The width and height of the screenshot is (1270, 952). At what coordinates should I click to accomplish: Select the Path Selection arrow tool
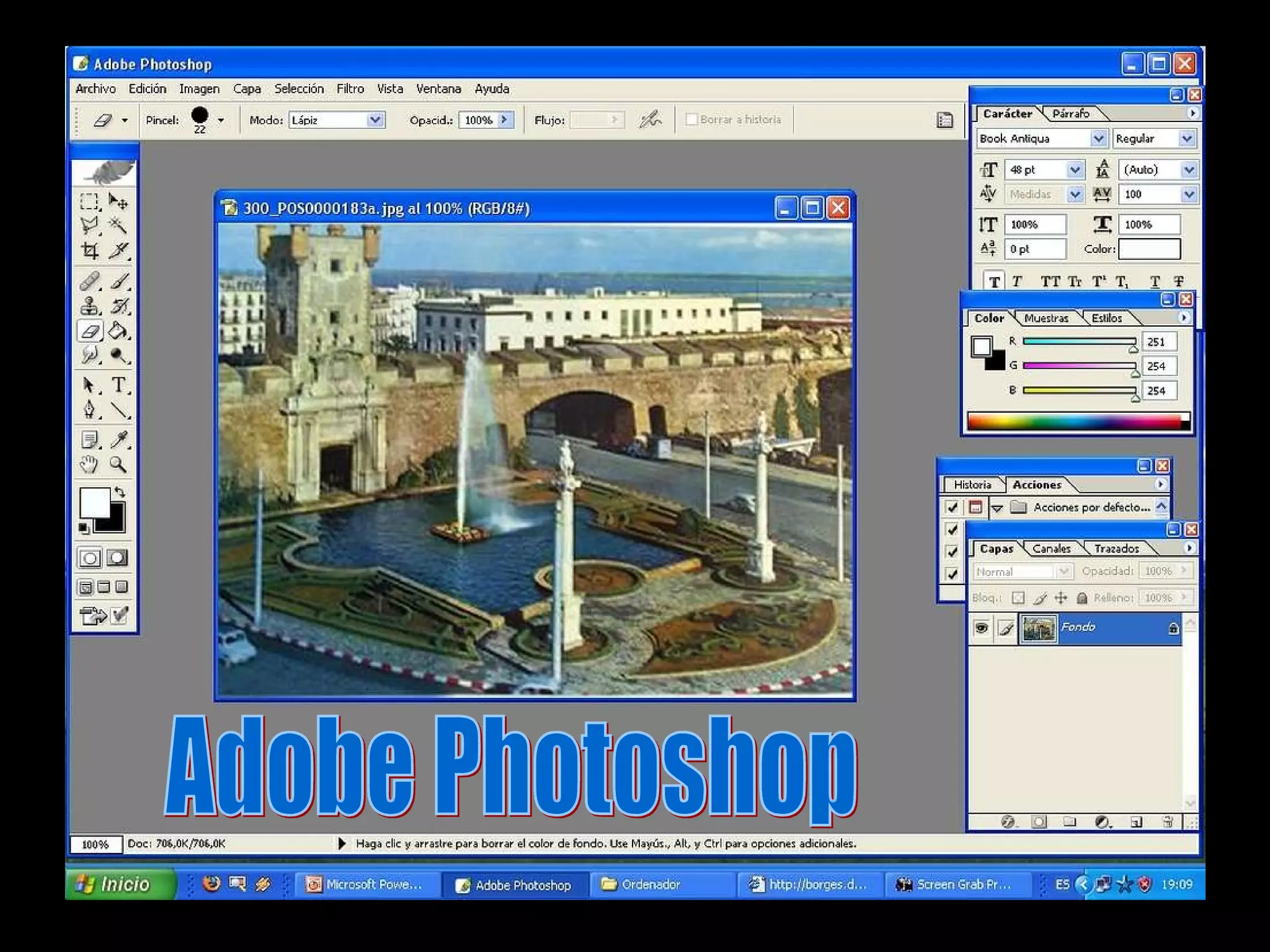coord(90,386)
